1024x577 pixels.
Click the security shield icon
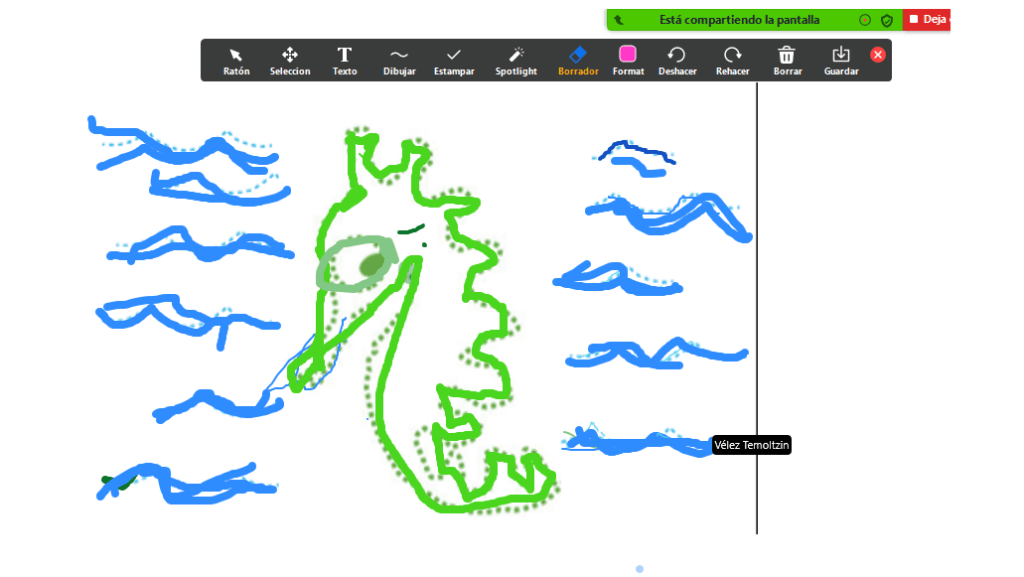click(886, 20)
